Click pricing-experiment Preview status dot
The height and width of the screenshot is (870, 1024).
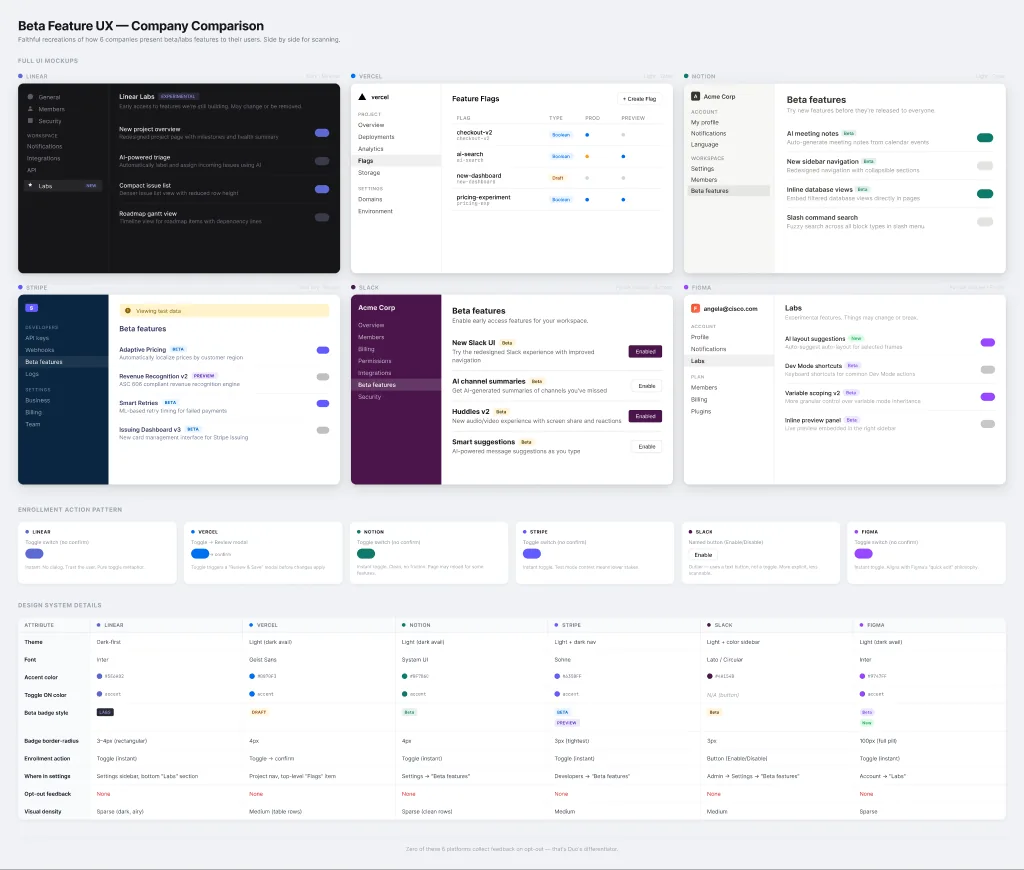click(623, 199)
